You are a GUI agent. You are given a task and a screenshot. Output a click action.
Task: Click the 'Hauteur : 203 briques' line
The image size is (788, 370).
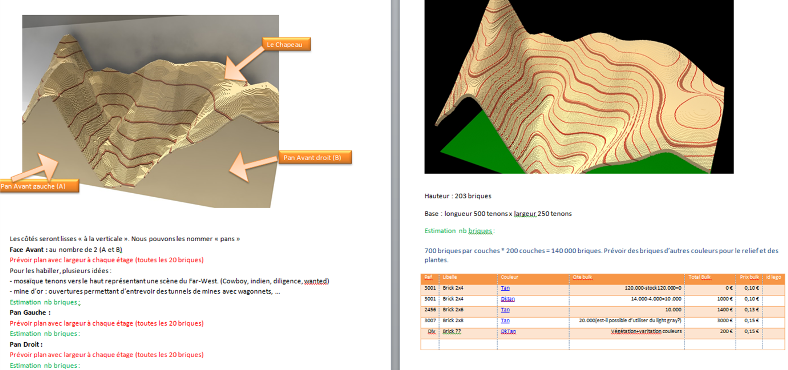(x=458, y=196)
